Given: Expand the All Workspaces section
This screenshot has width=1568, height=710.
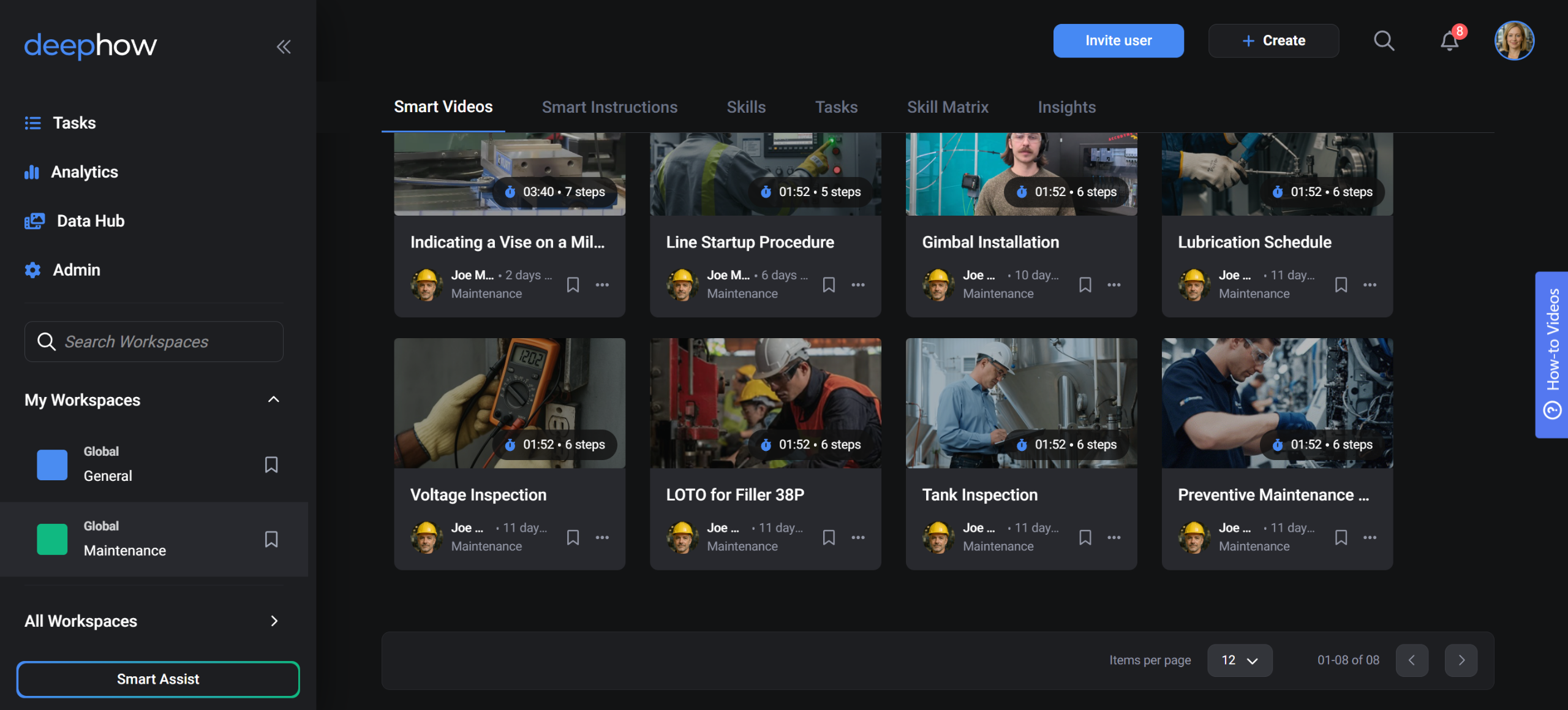Looking at the screenshot, I should pyautogui.click(x=274, y=621).
